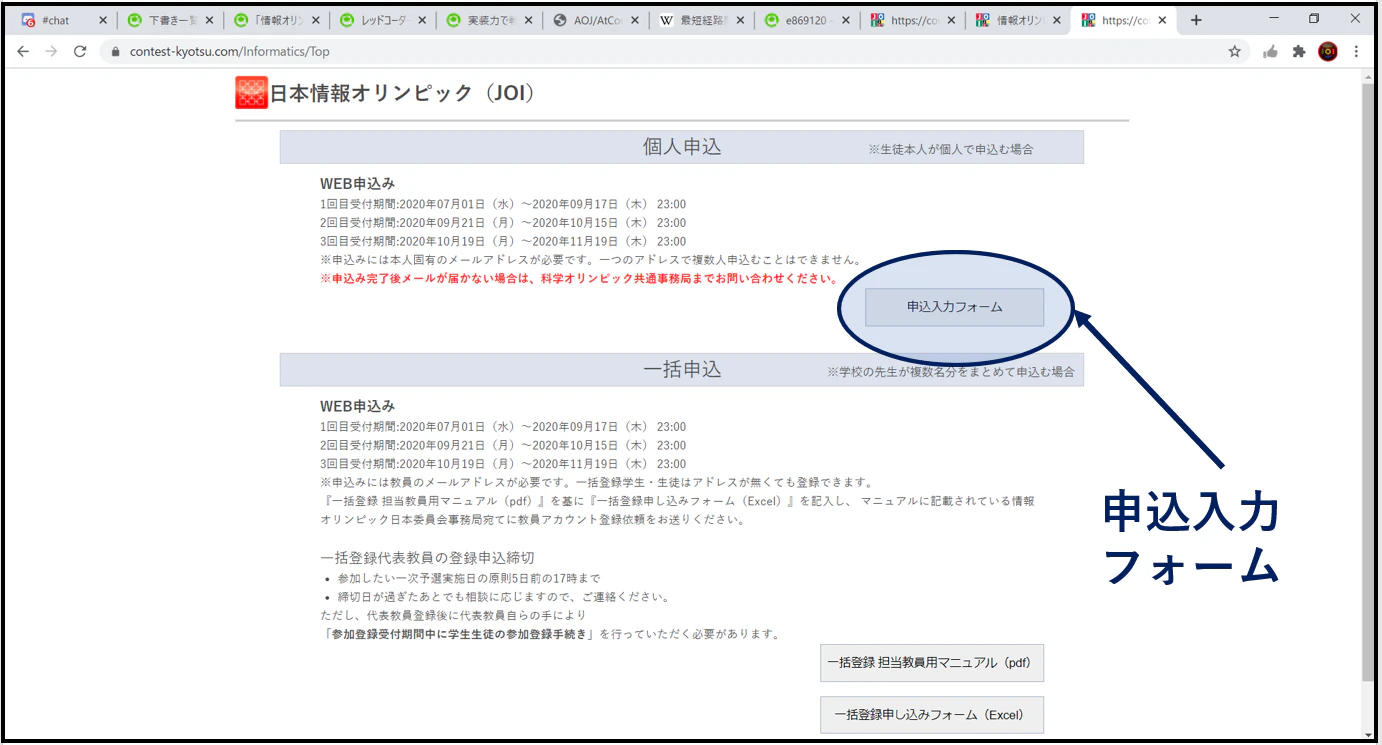Go back to the previous page

tap(23, 51)
